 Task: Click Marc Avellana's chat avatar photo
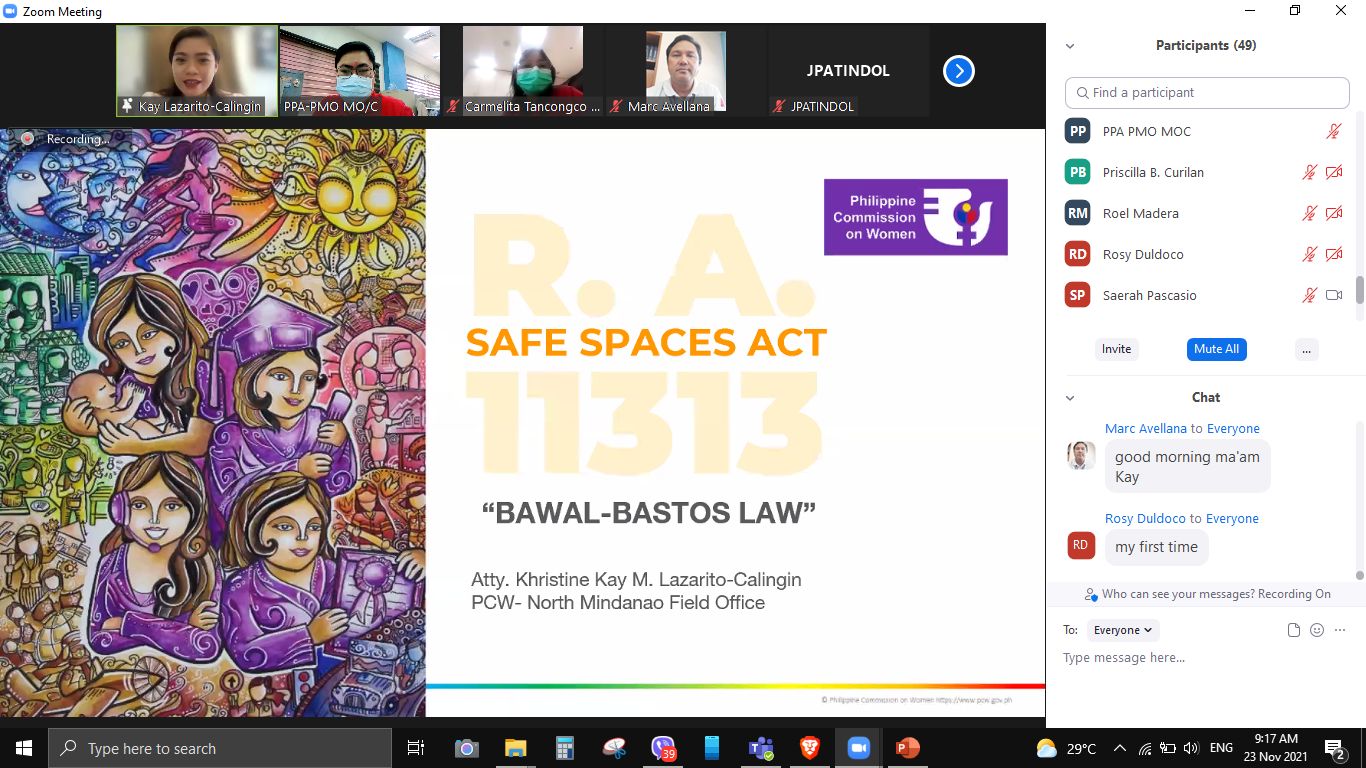[1080, 455]
